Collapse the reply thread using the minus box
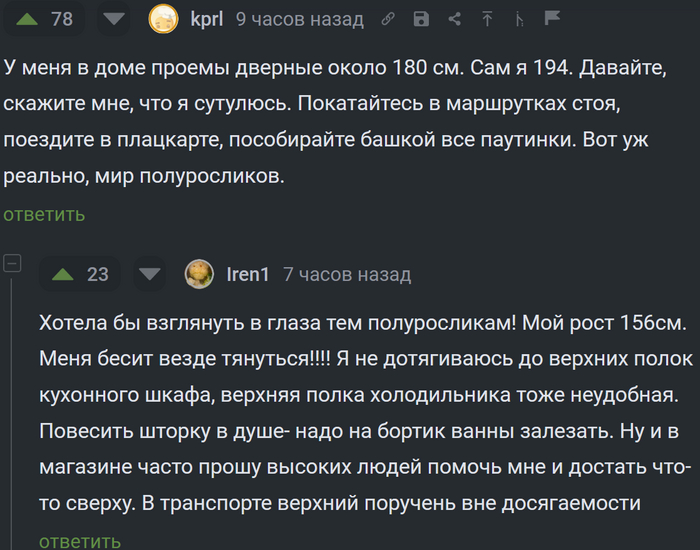This screenshot has height=550, width=700. point(12,263)
